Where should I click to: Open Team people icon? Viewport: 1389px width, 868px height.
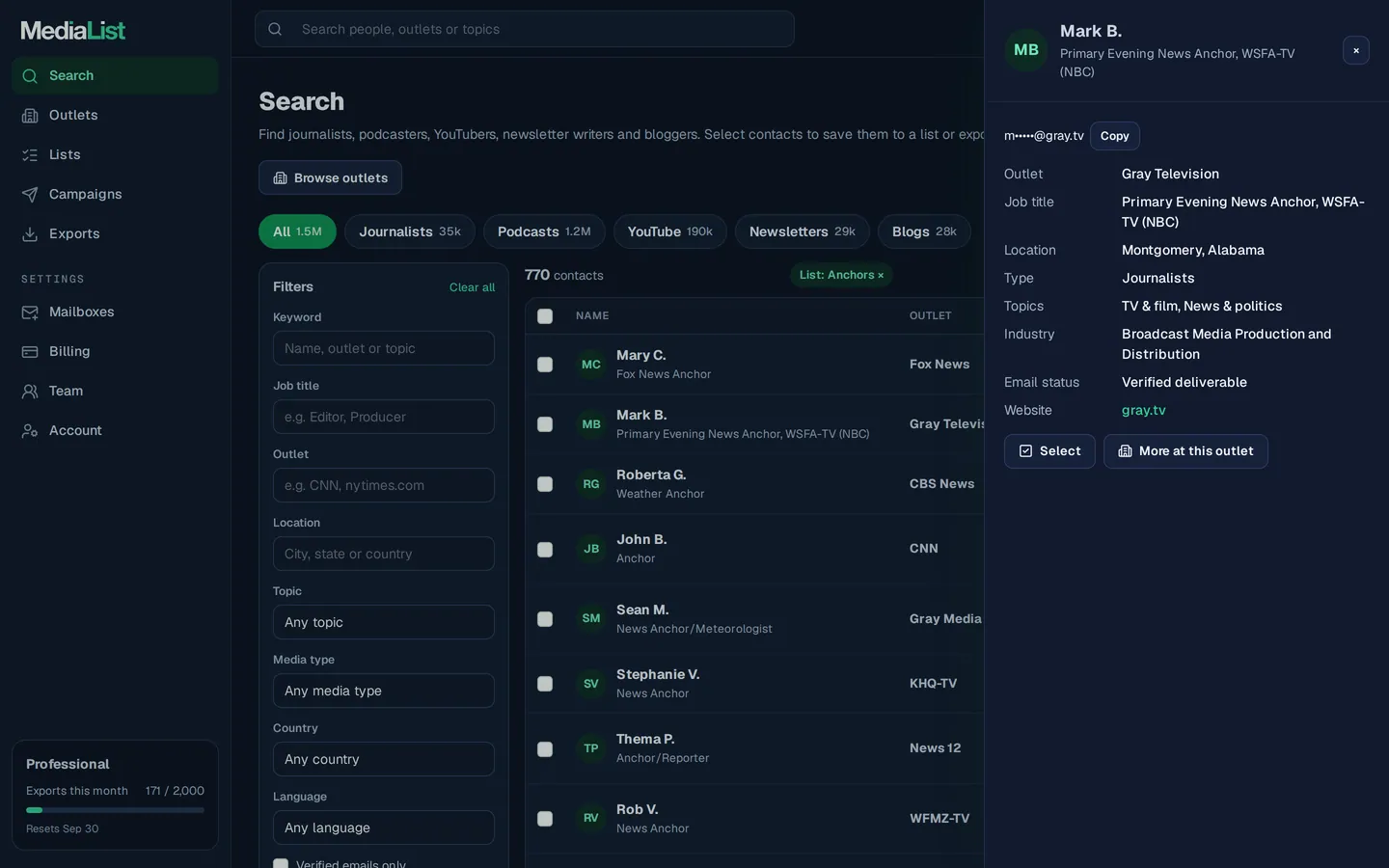30,391
